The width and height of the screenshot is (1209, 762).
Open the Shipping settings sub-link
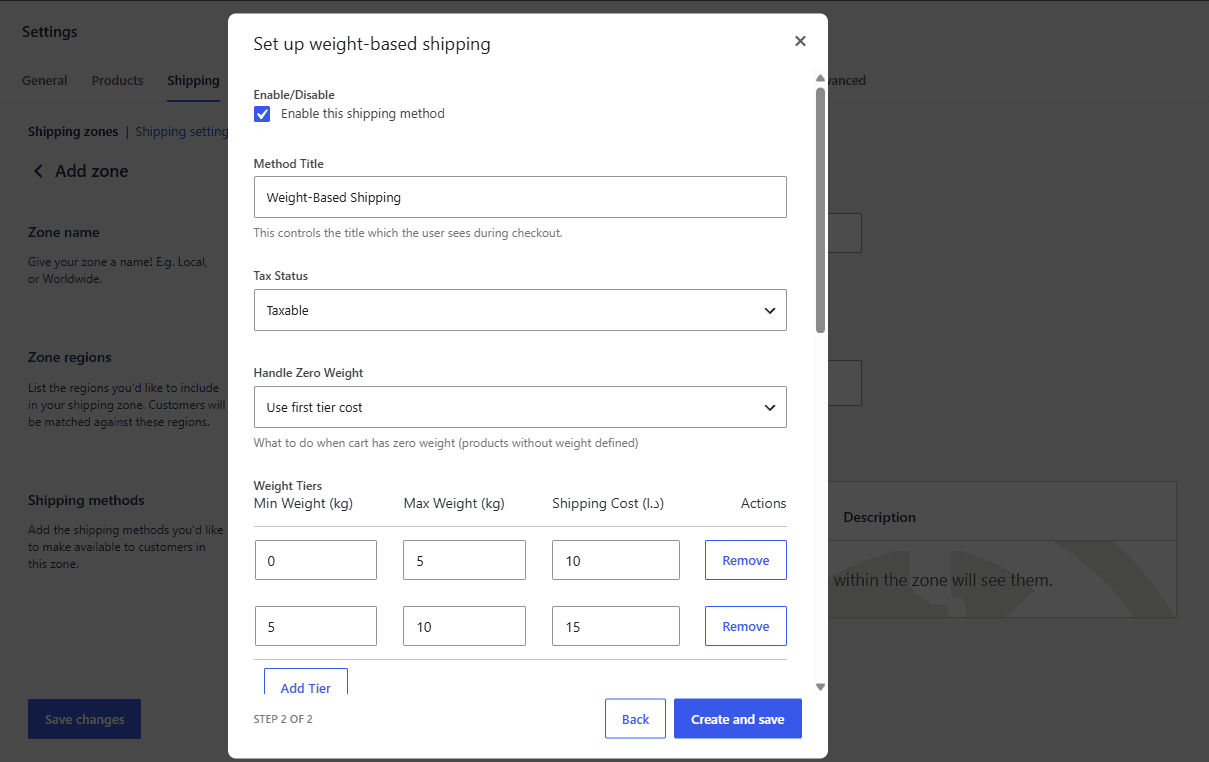tap(181, 131)
